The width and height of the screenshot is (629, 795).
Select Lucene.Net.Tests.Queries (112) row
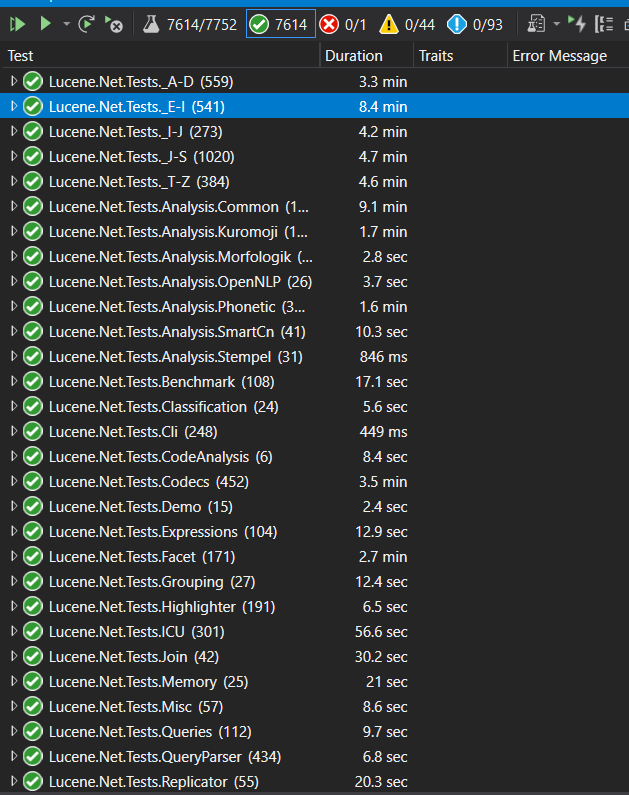pyautogui.click(x=314, y=732)
